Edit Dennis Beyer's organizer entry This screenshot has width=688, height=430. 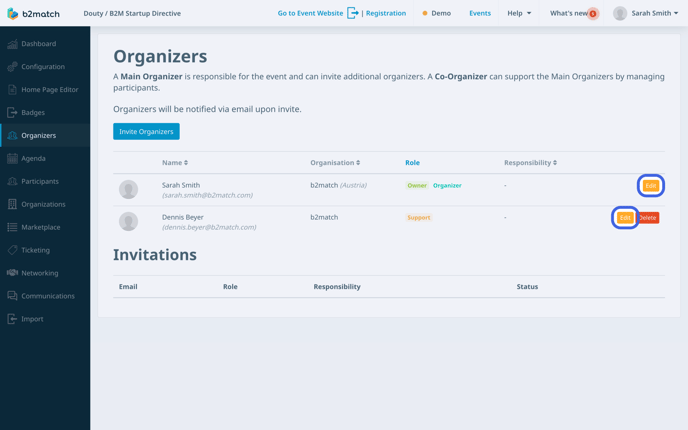point(625,218)
